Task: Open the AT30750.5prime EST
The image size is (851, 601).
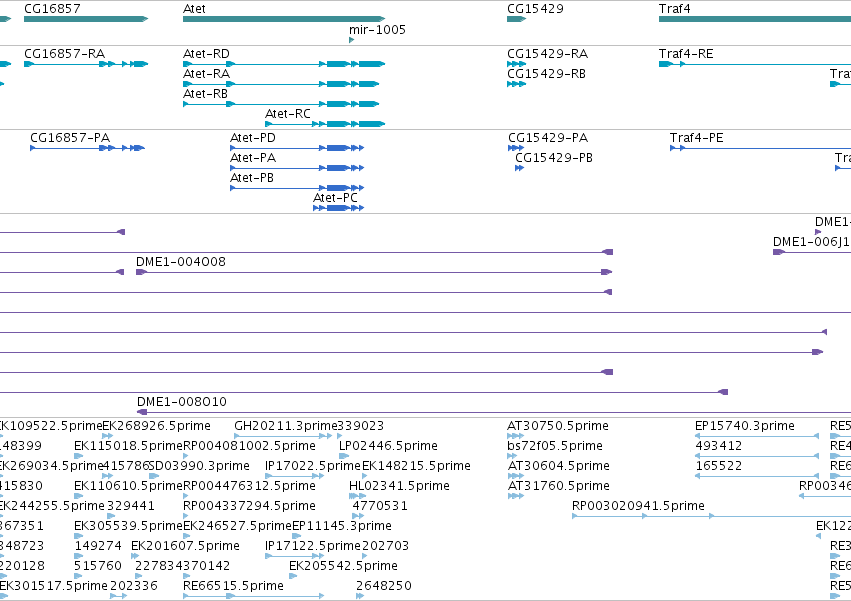Action: (x=516, y=435)
